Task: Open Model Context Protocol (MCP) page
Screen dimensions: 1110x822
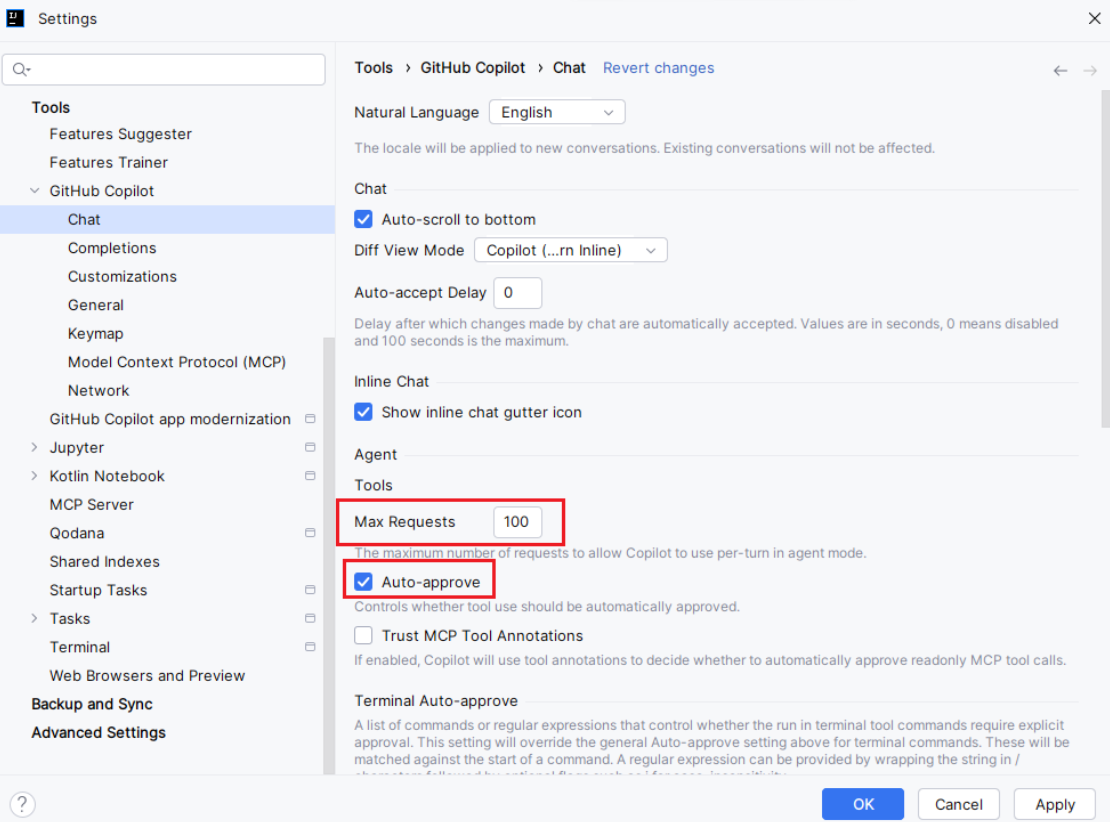Action: pos(177,362)
